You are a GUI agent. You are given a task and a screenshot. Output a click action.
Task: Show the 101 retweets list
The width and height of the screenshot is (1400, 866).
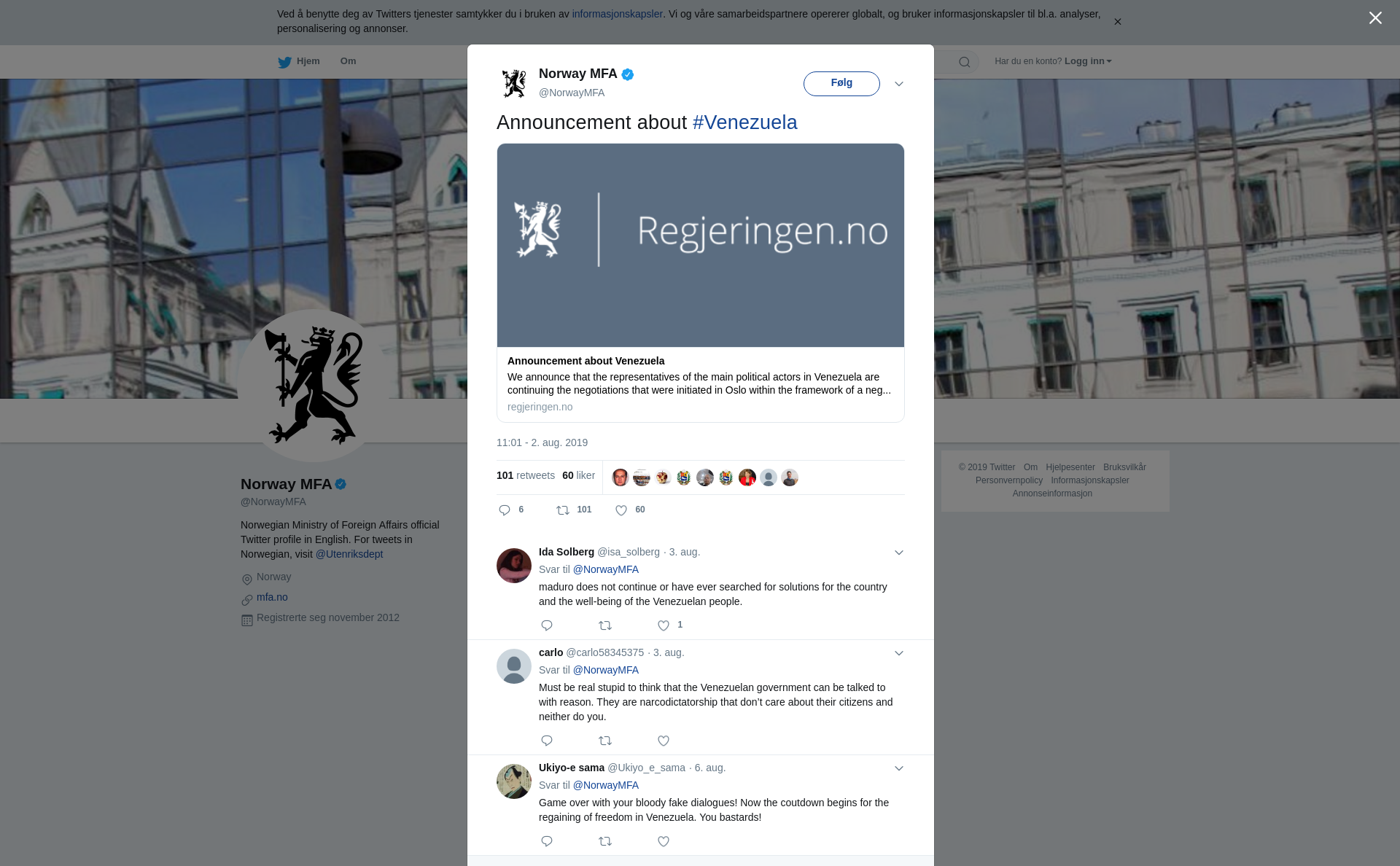pyautogui.click(x=525, y=475)
